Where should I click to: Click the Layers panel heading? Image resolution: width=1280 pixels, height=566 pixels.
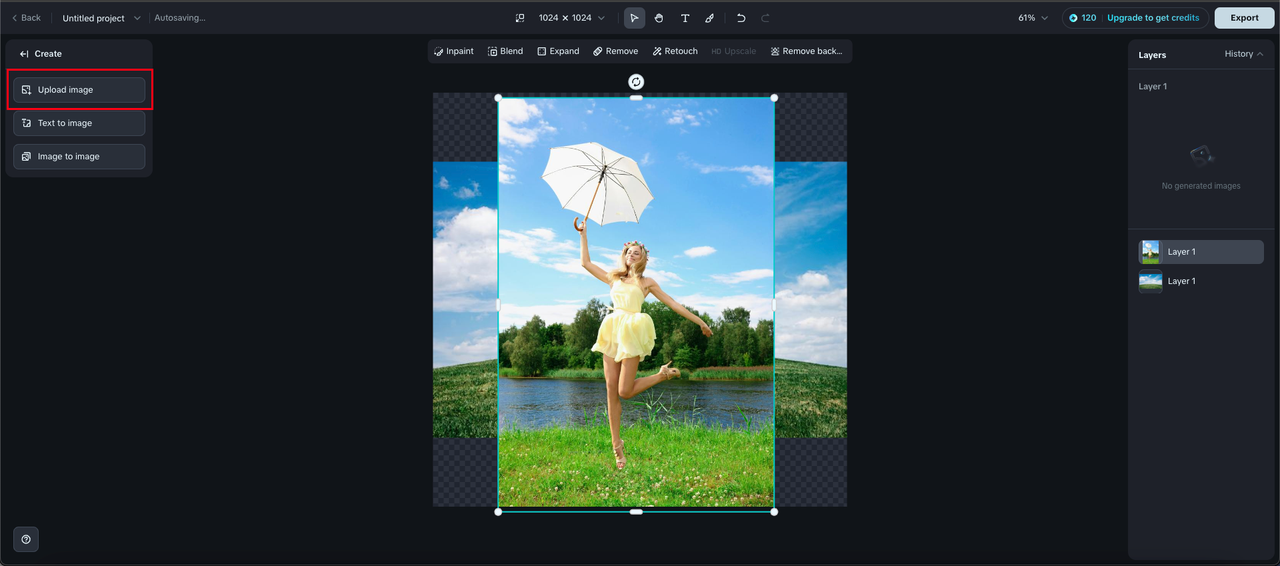(1152, 55)
